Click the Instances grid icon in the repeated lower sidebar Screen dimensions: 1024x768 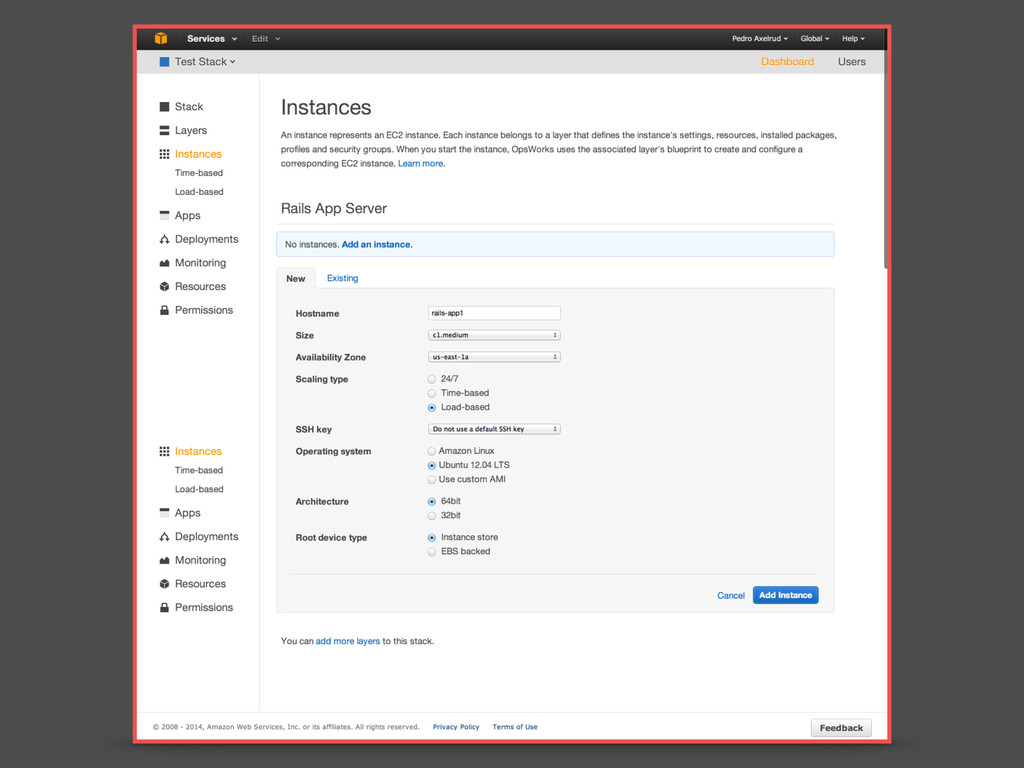click(164, 451)
